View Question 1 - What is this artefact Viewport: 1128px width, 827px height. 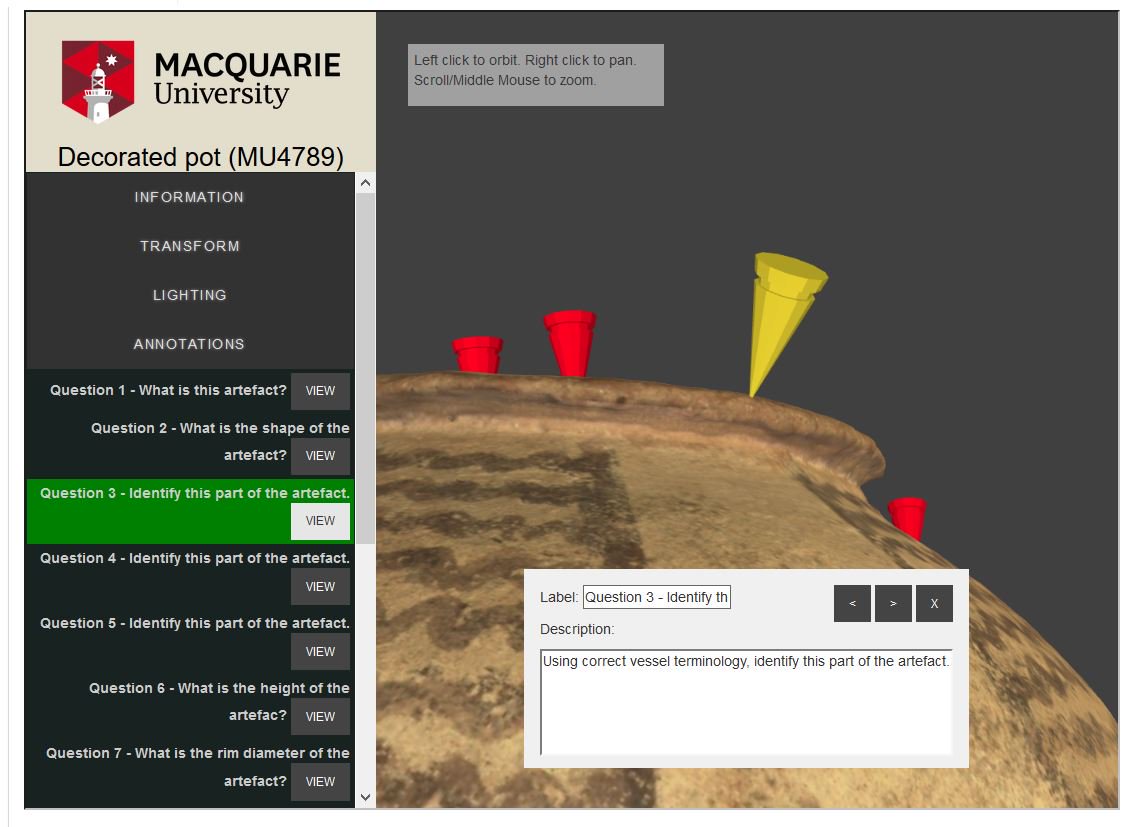coord(320,390)
